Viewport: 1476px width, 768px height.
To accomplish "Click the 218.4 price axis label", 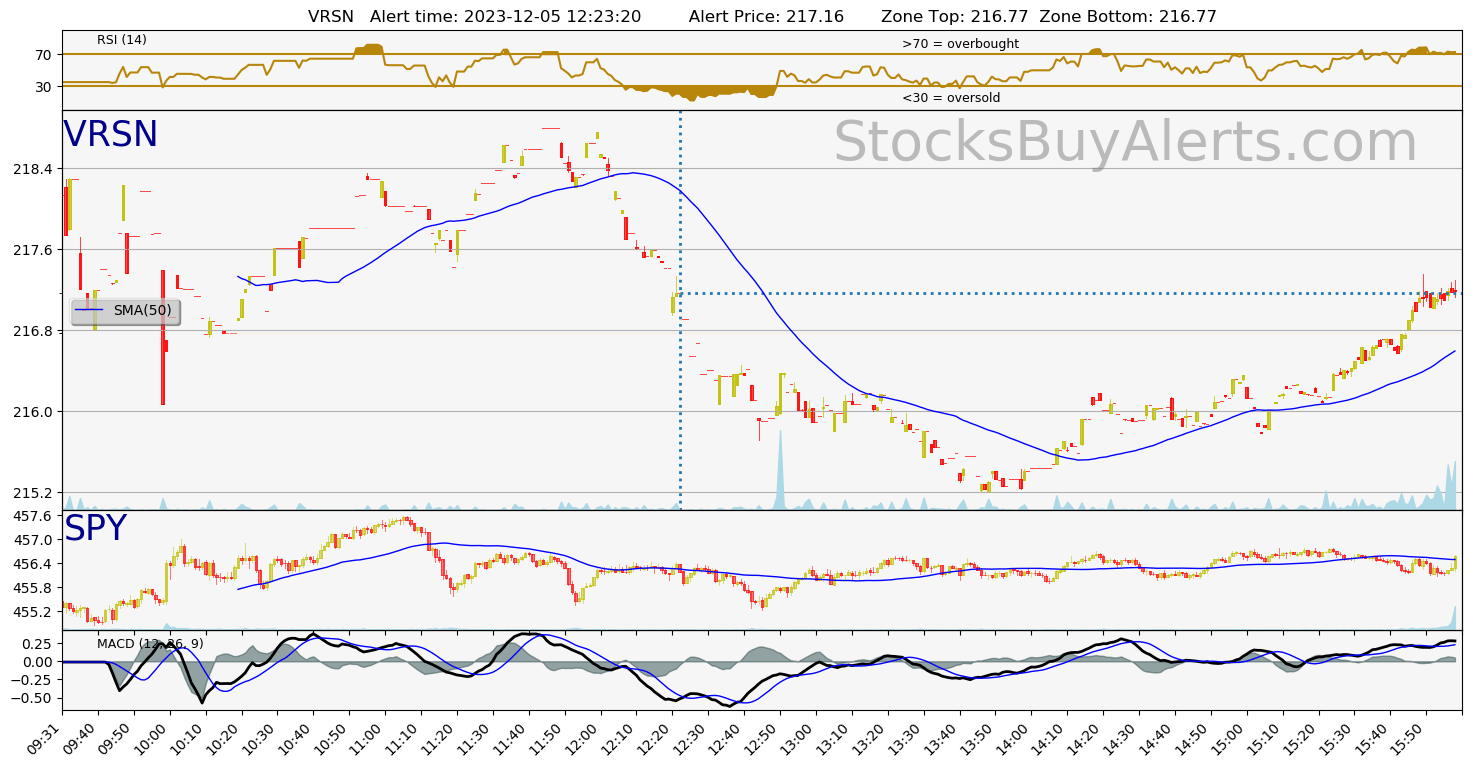I will (33, 169).
